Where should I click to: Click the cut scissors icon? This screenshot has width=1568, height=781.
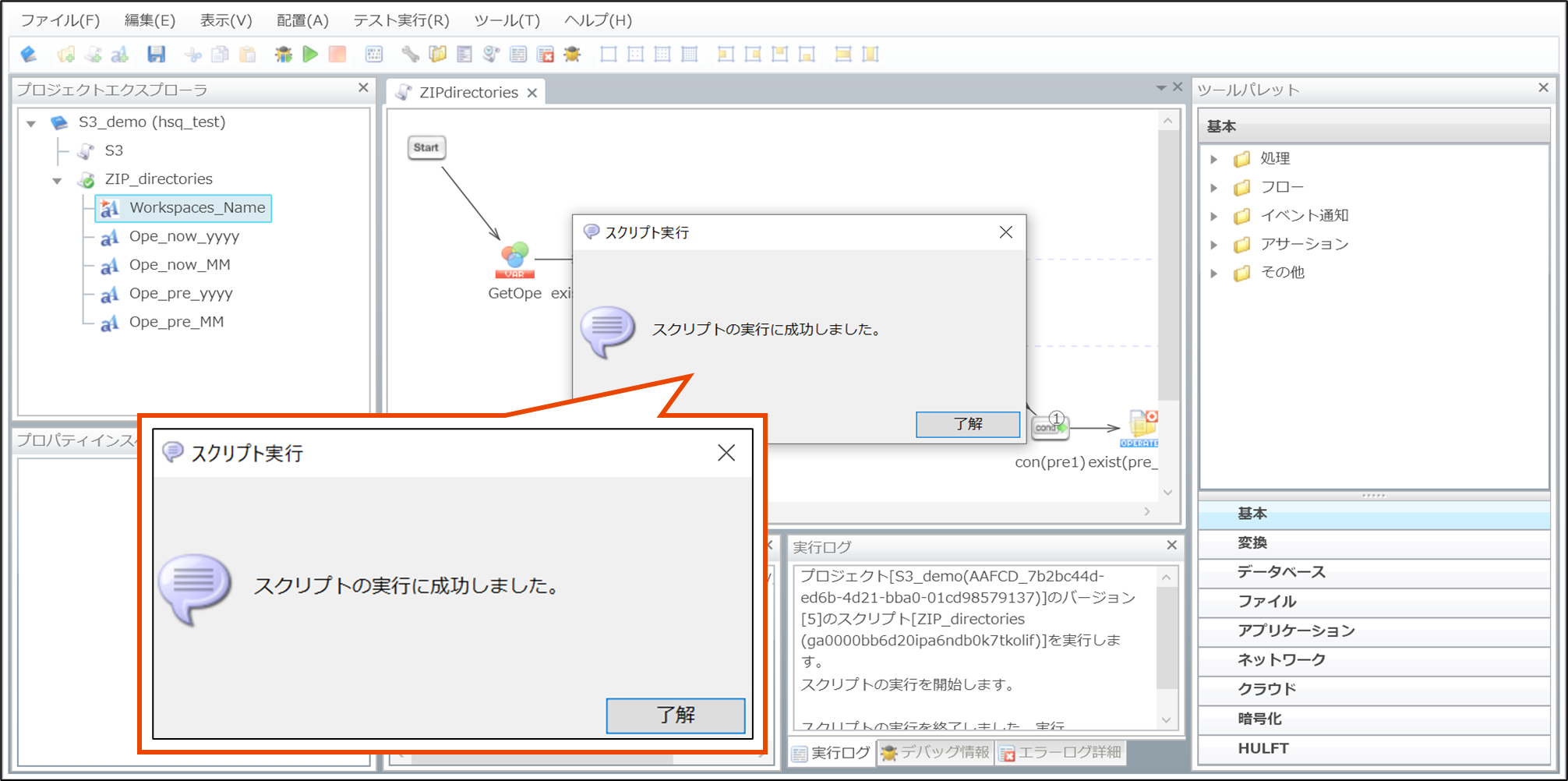coord(193,54)
